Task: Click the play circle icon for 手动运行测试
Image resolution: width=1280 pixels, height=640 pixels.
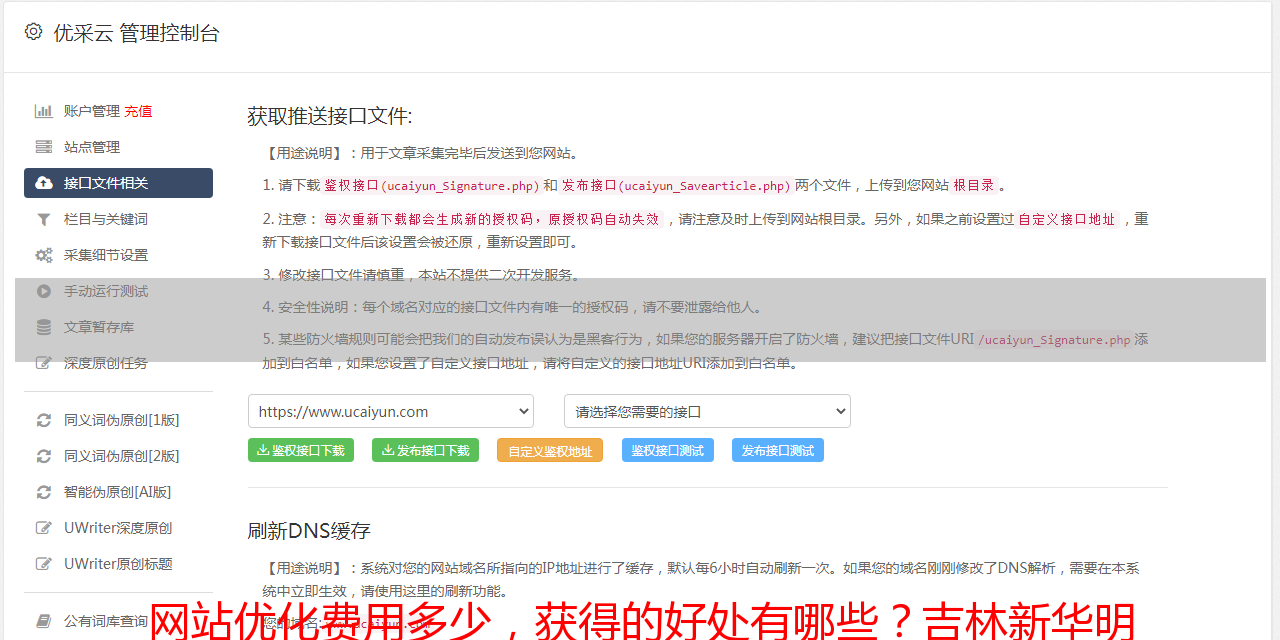Action: [44, 291]
